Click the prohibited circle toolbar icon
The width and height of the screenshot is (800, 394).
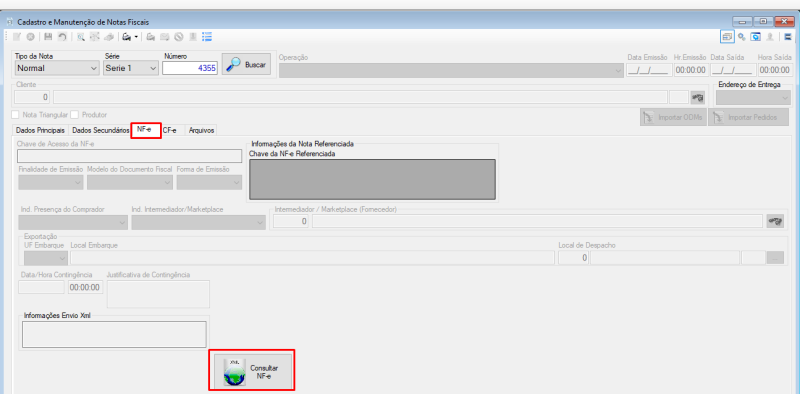[179, 37]
